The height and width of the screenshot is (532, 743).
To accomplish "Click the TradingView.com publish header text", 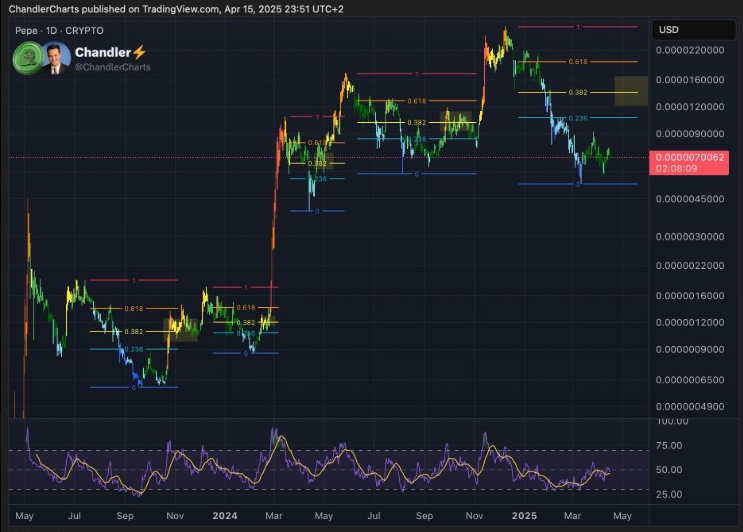I will tap(176, 9).
